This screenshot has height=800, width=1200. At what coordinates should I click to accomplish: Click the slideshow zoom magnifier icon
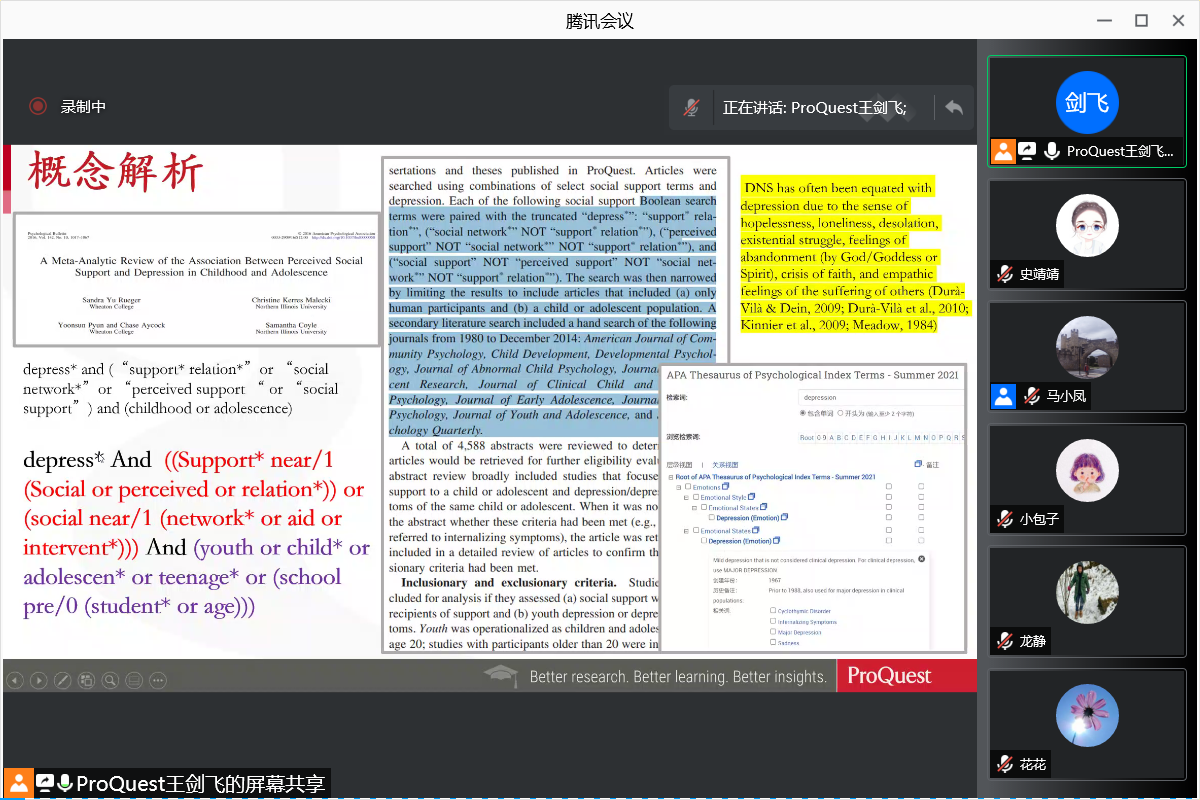(110, 681)
